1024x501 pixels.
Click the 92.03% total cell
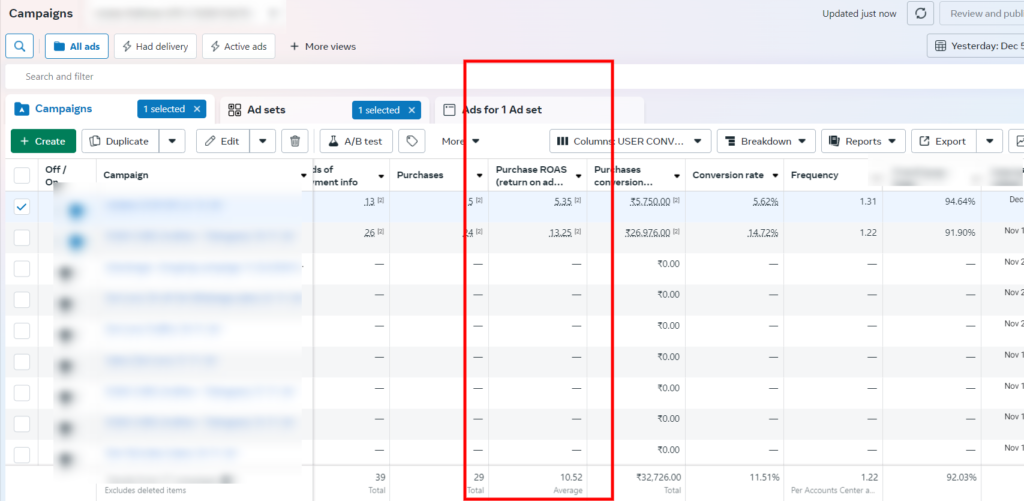(960, 477)
